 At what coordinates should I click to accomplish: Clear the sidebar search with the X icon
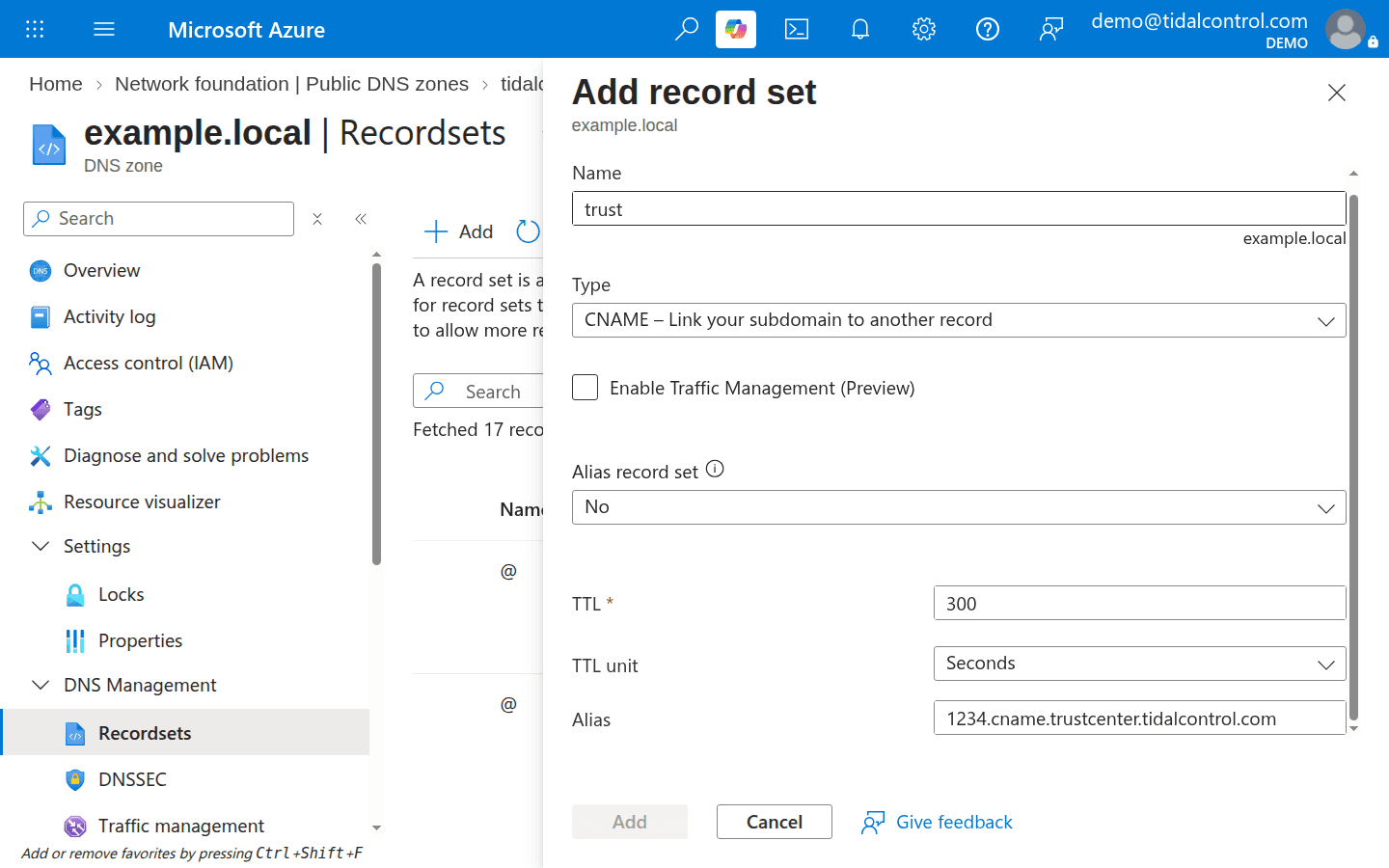point(317,219)
